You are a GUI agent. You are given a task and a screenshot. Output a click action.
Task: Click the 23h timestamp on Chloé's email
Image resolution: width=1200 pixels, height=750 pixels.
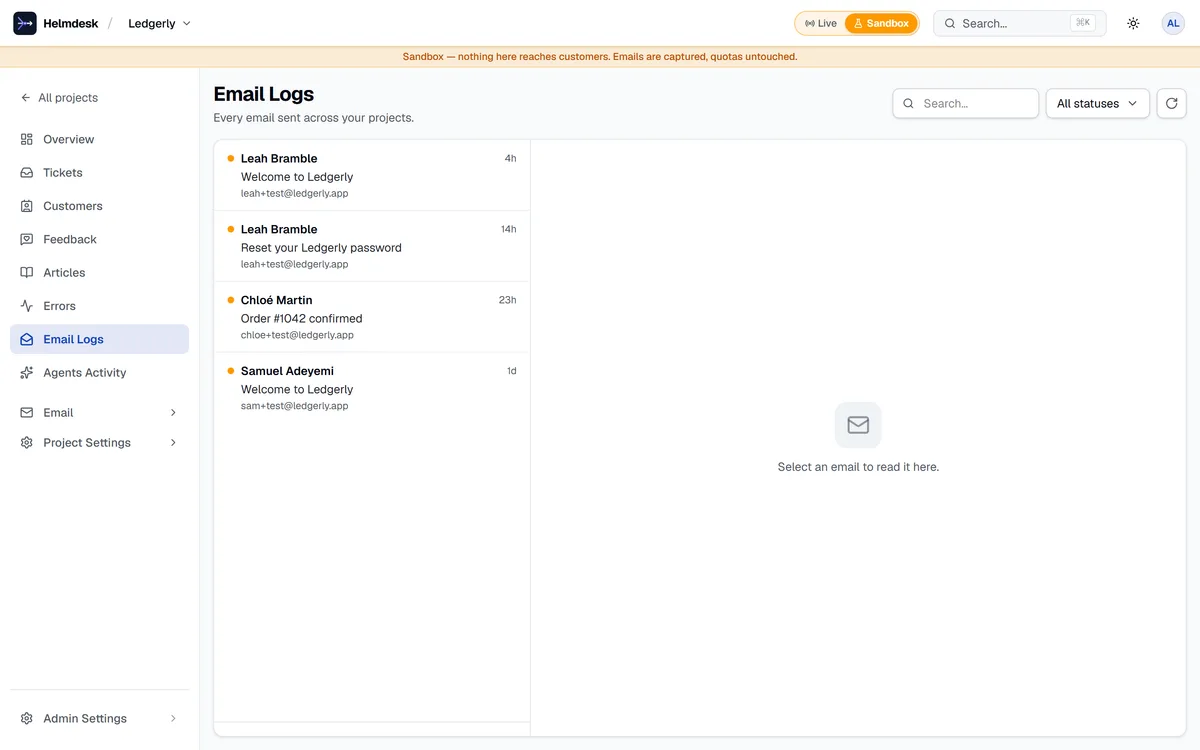tap(507, 300)
